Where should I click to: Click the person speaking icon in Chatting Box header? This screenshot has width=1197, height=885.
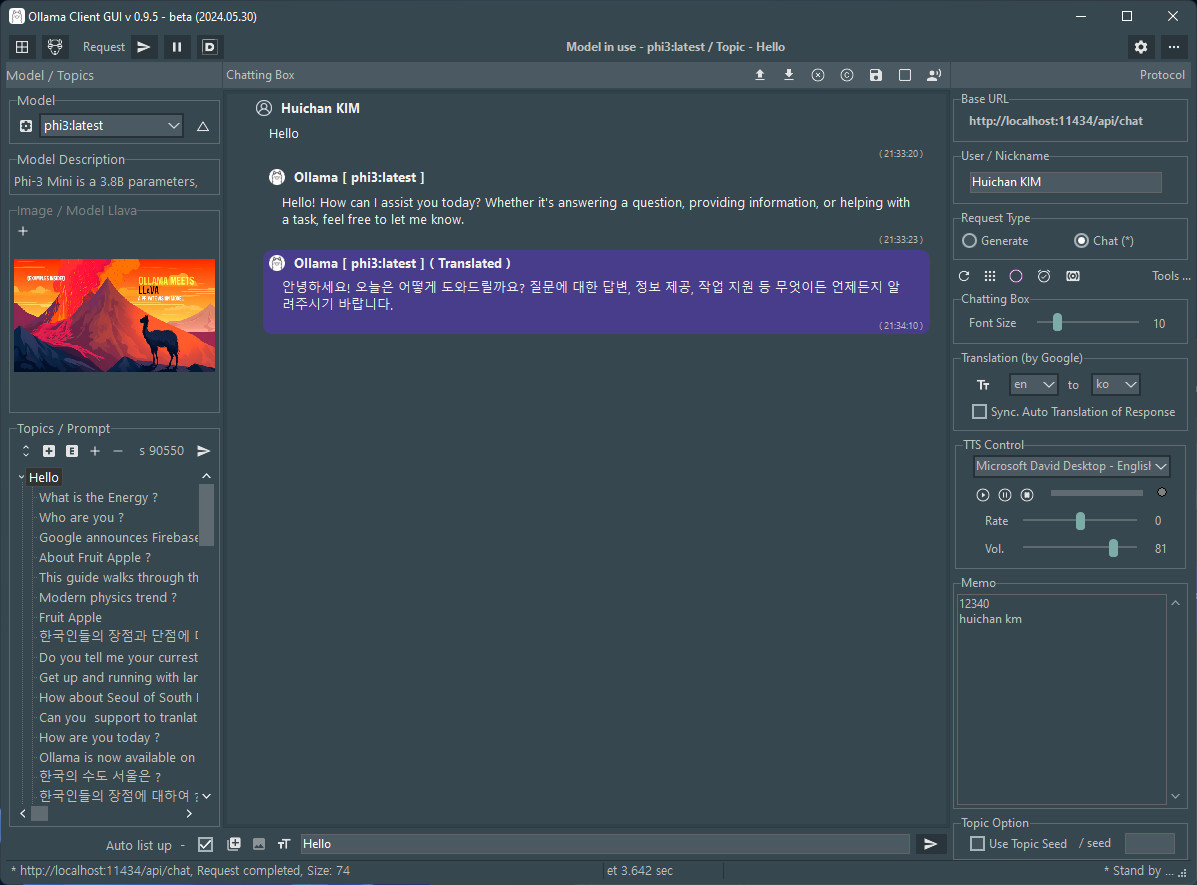point(934,75)
